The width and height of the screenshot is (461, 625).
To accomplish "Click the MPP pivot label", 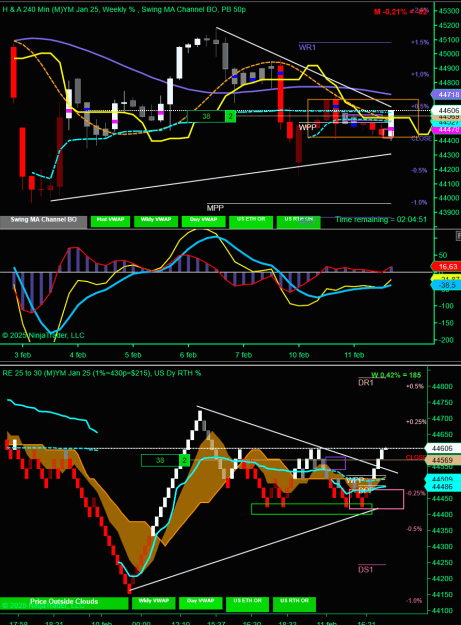I will pos(215,208).
